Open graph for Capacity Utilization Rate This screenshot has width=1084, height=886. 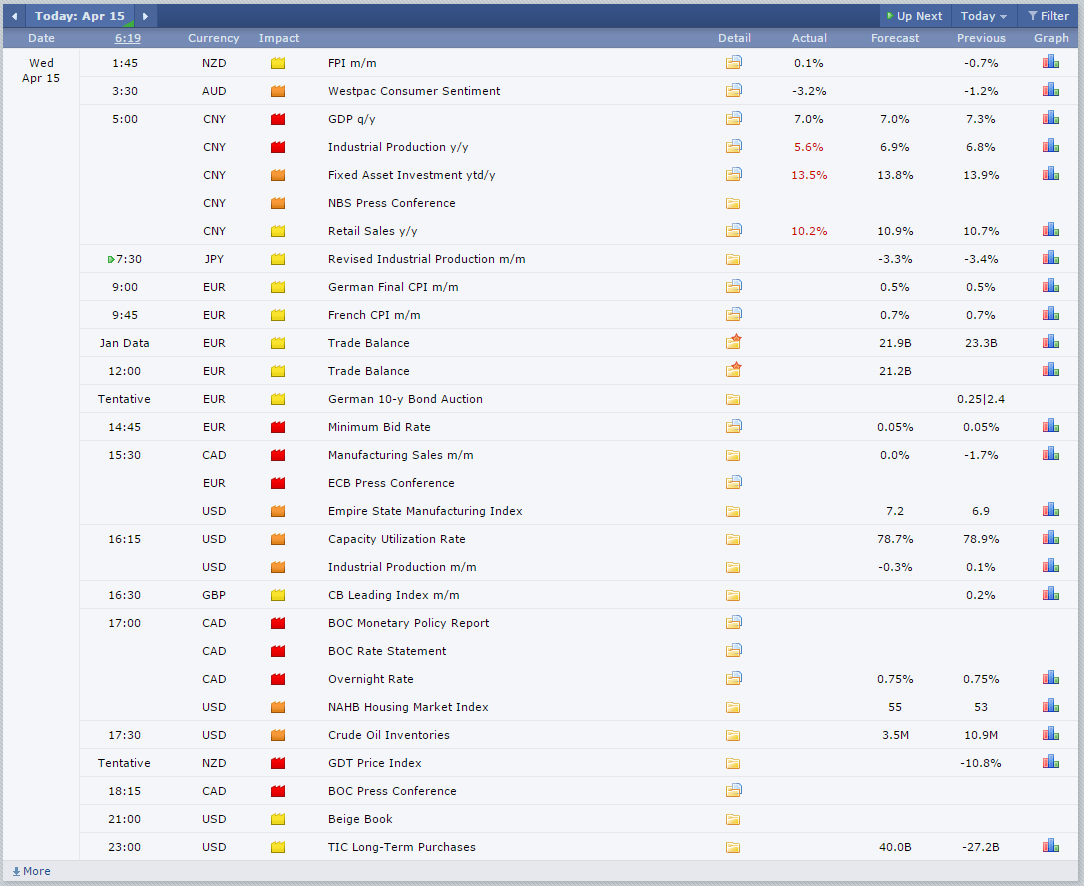pos(1051,538)
